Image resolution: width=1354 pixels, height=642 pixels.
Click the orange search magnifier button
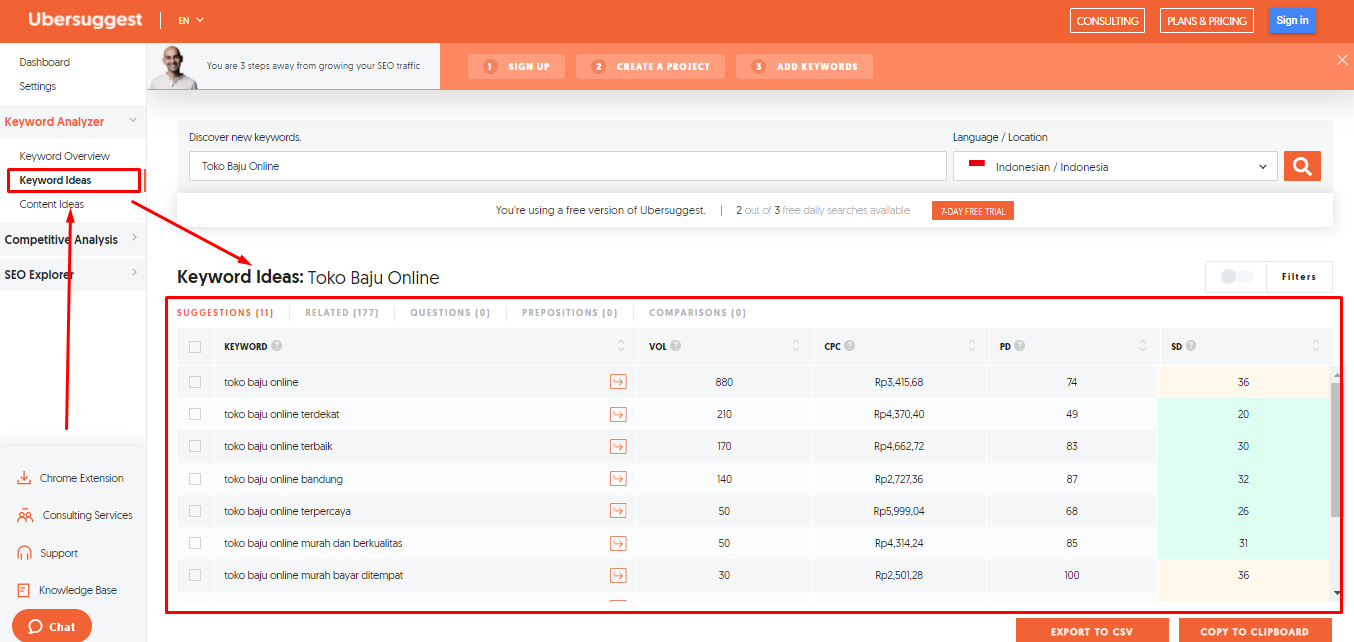pos(1302,166)
